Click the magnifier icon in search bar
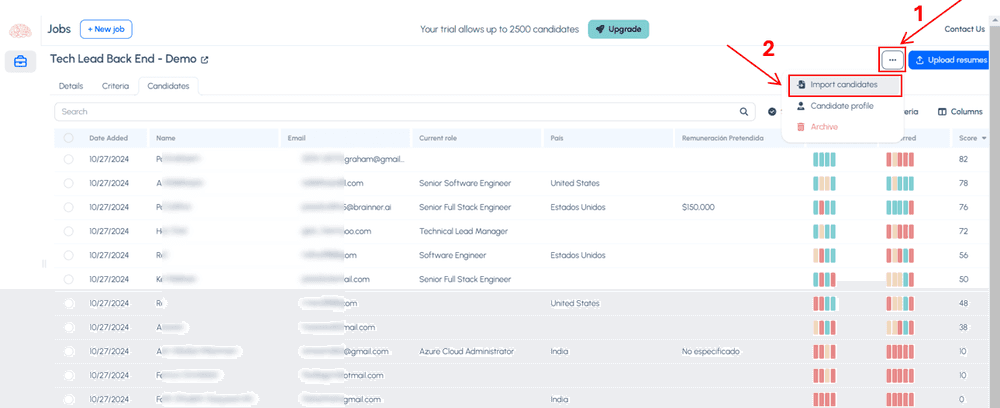1000x408 pixels. click(744, 112)
